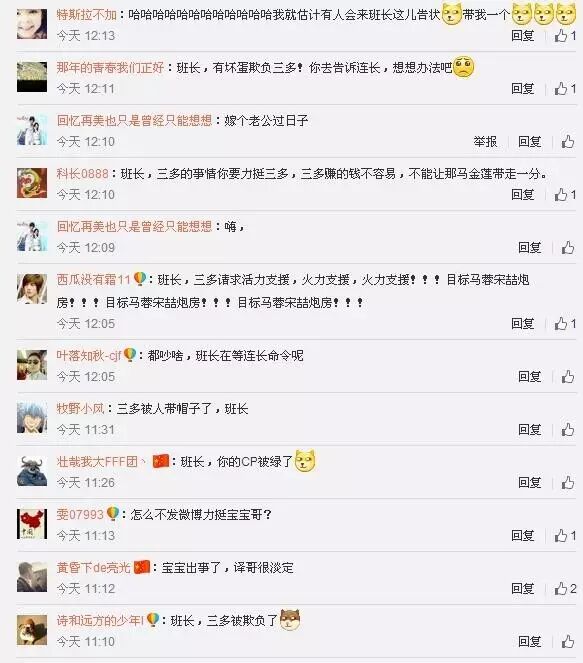Click 举报 to report the 12:10 comment
Image resolution: width=583 pixels, height=663 pixels.
click(x=485, y=142)
